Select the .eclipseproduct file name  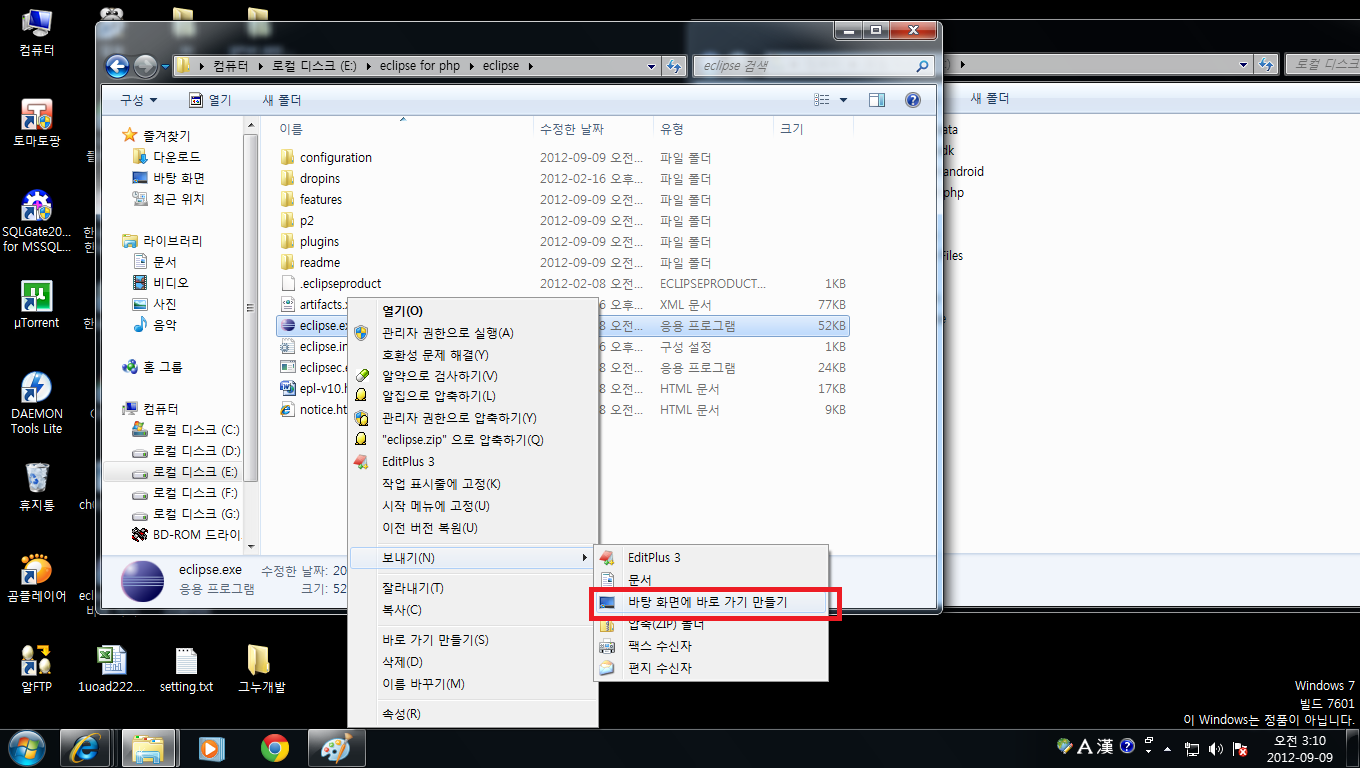340,283
